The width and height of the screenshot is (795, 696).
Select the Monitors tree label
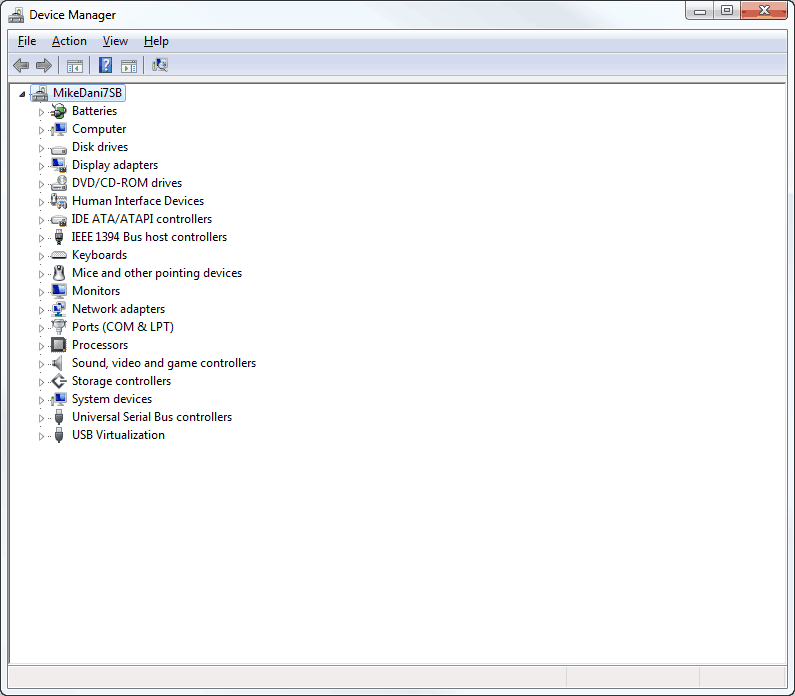[x=96, y=291]
